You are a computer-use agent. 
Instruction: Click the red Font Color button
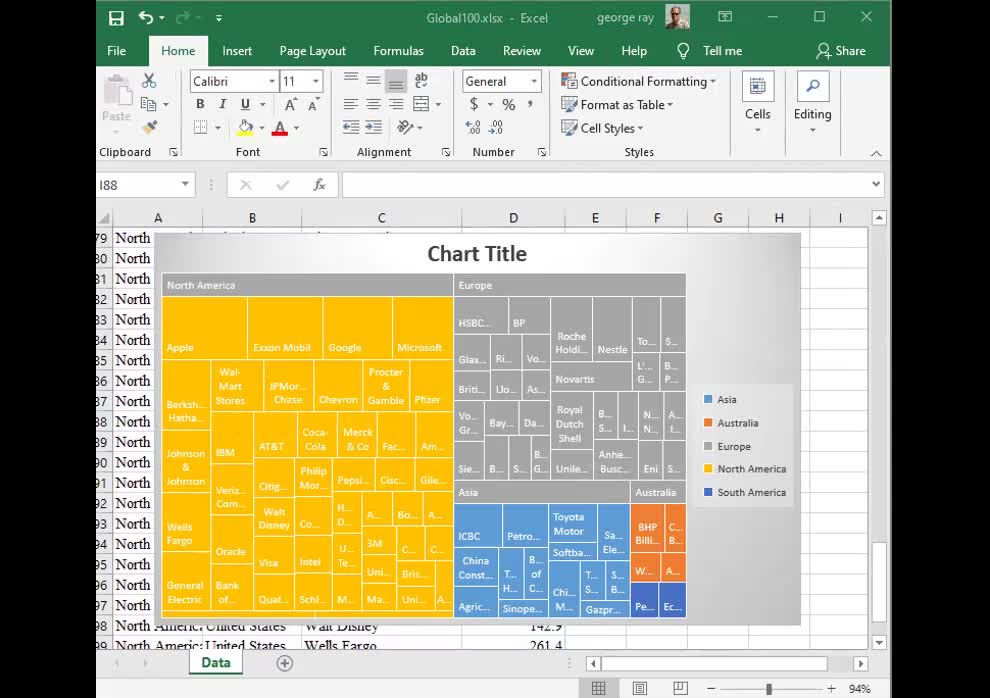pos(280,128)
